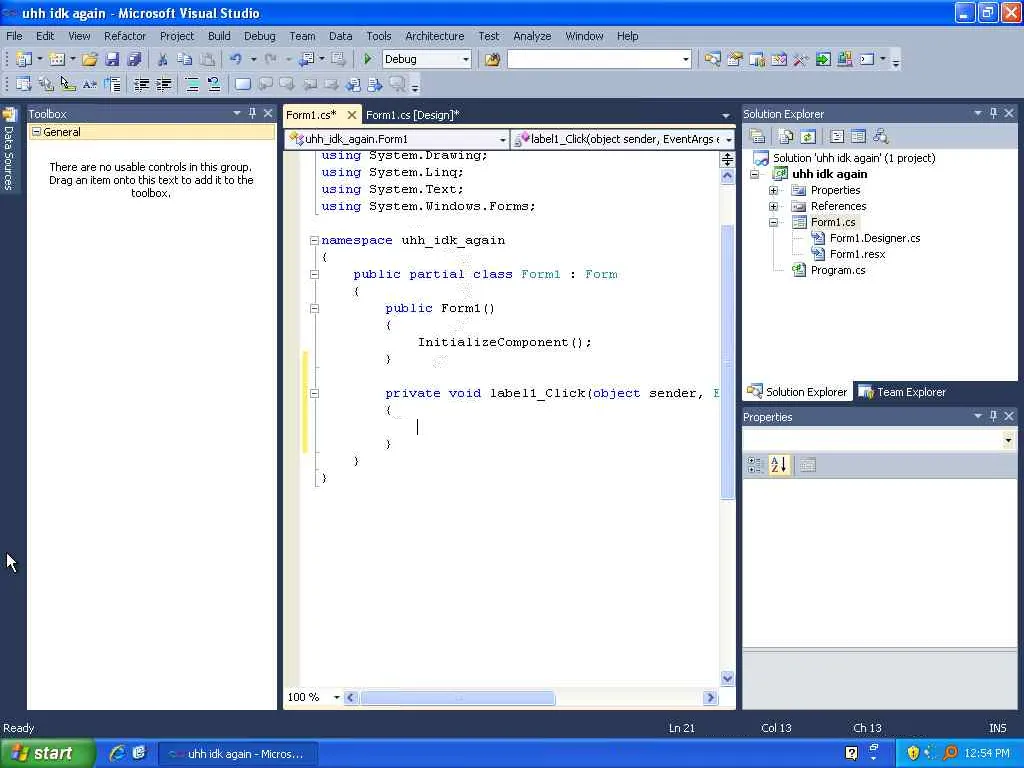The width and height of the screenshot is (1024, 768).
Task: Click the Open File folder icon
Action: coord(90,60)
